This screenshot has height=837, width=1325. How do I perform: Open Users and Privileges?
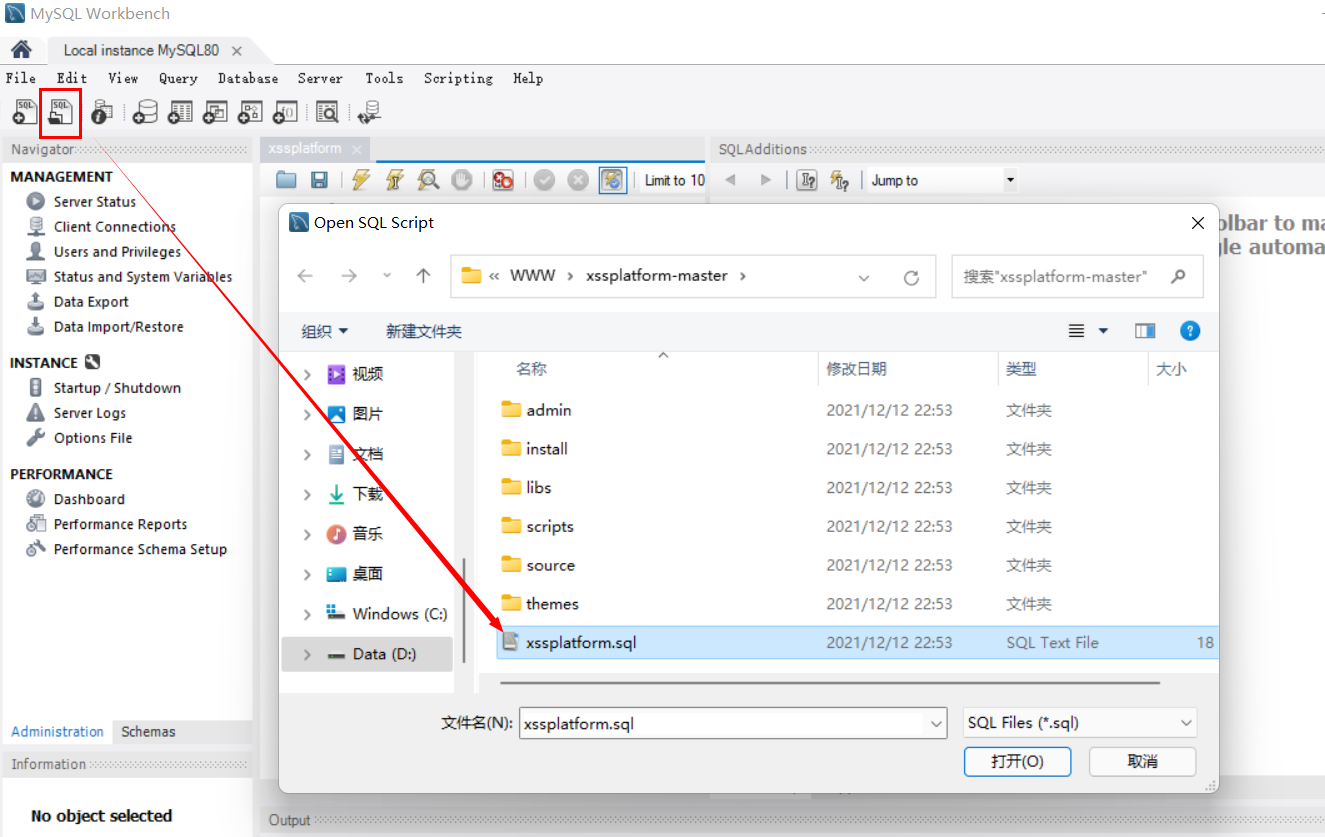point(117,252)
